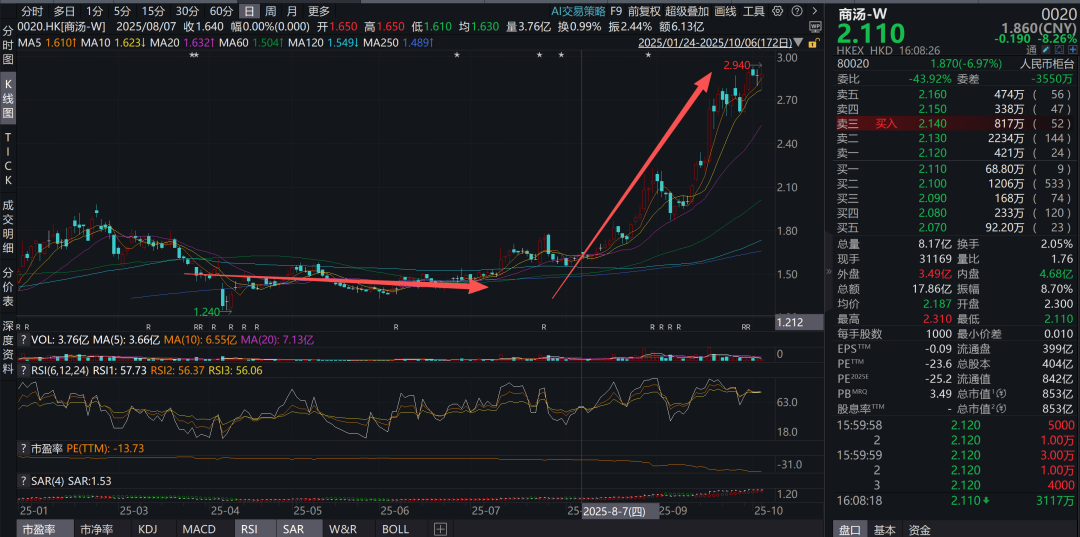Select the 日 daily period option
The width and height of the screenshot is (1080, 537).
coord(247,11)
